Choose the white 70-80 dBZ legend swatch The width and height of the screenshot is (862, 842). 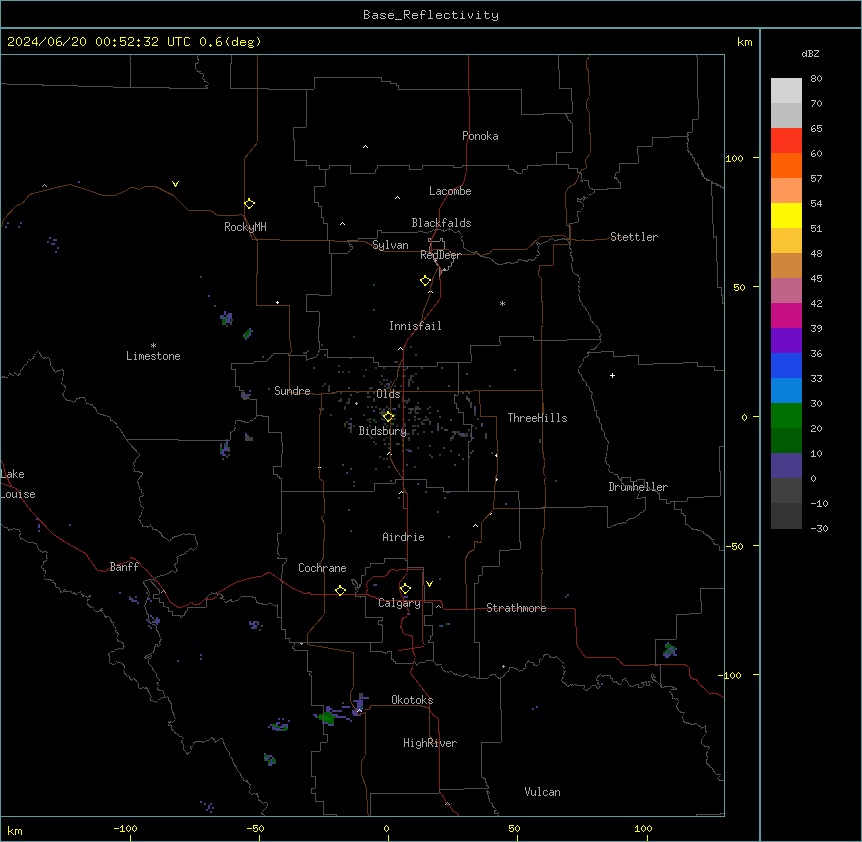(786, 90)
